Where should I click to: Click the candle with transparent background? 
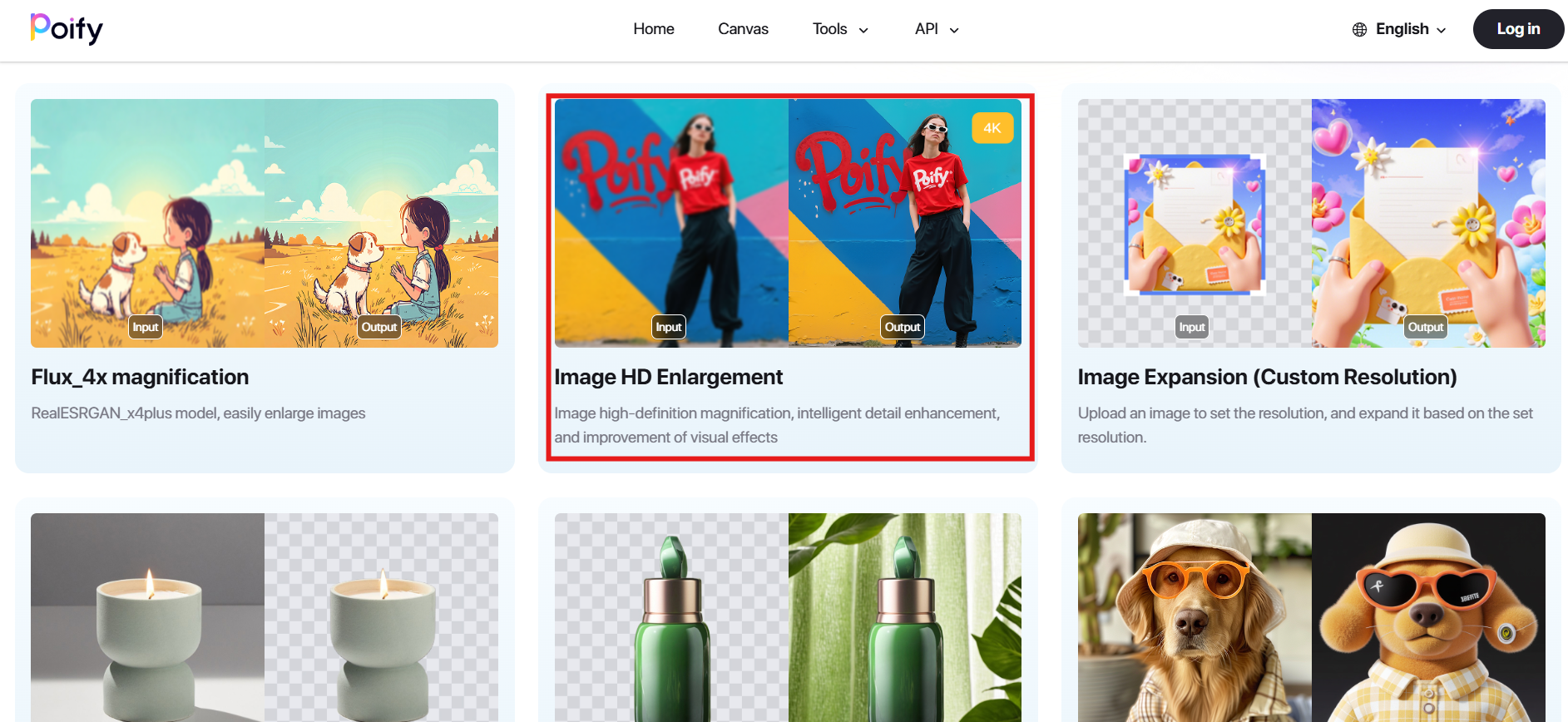pyautogui.click(x=381, y=617)
